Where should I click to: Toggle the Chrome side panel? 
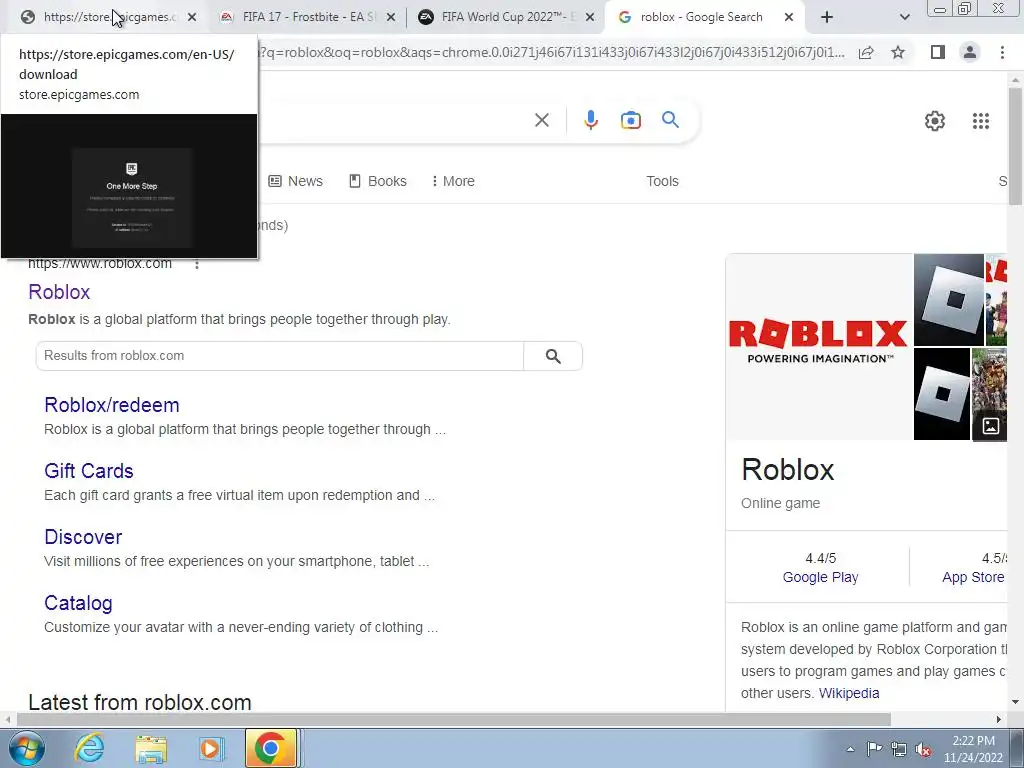click(x=938, y=52)
